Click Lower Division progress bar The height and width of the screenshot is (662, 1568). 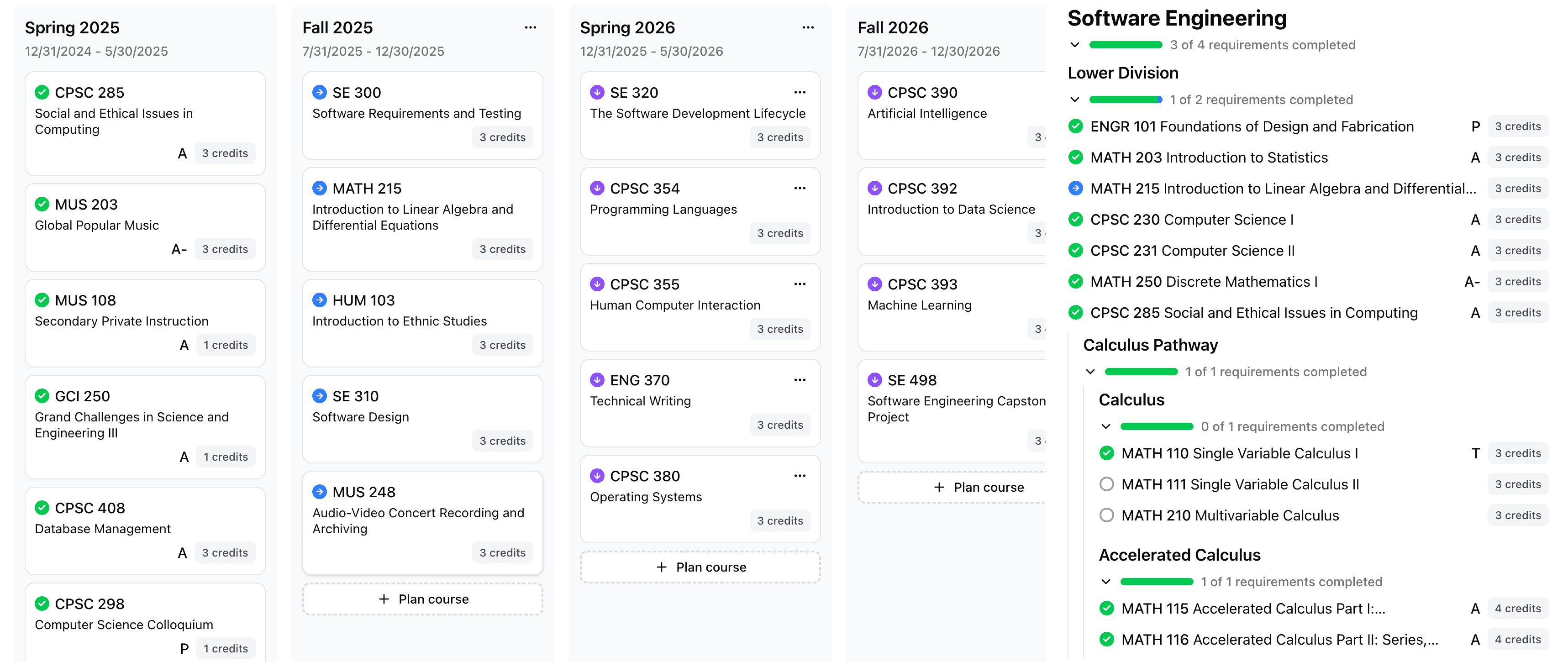[x=1126, y=100]
